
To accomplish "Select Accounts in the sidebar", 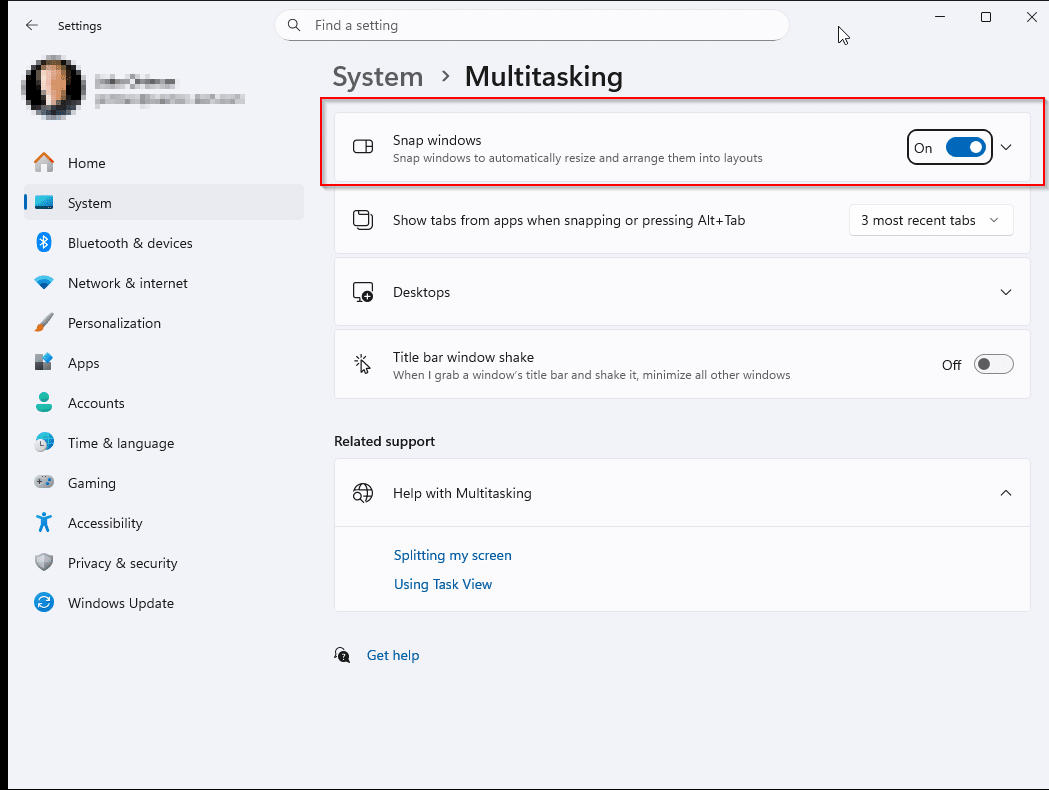I will click(164, 403).
